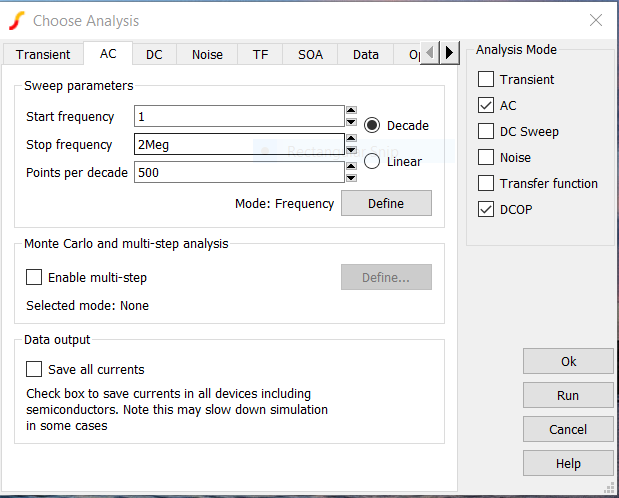Increase Points per decade with up arrow
Viewport: 619px width, 498px height.
pyautogui.click(x=351, y=167)
